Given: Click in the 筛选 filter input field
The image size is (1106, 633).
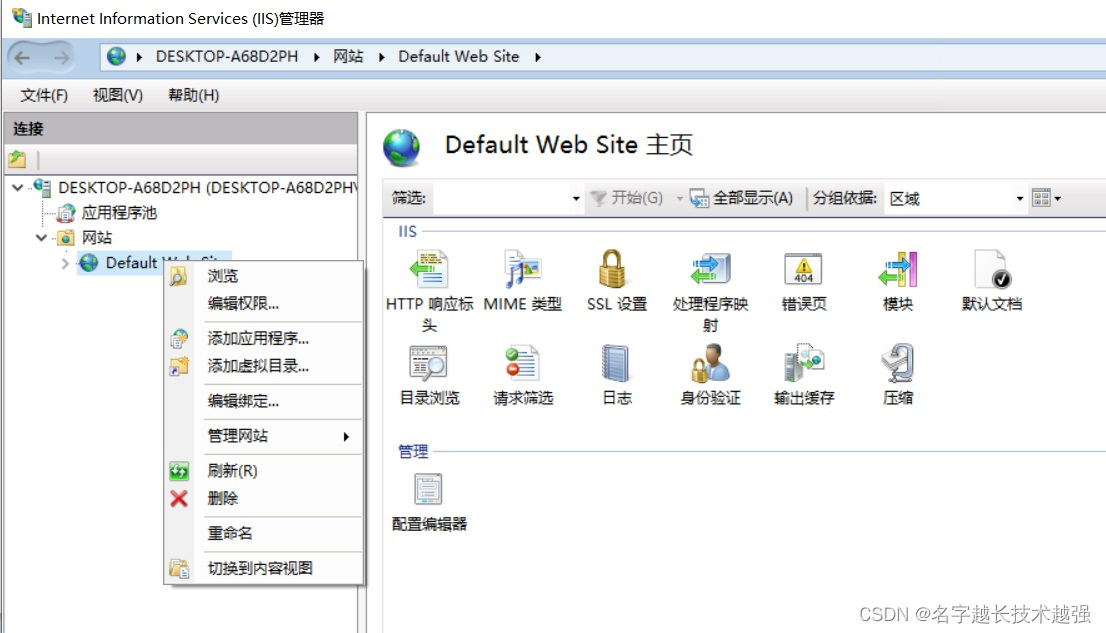Looking at the screenshot, I should pyautogui.click(x=502, y=199).
